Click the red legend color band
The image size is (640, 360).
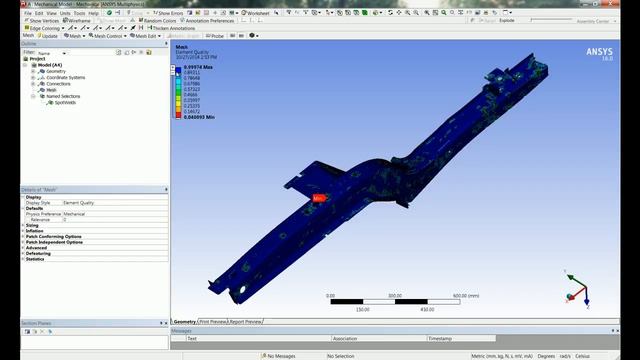(x=178, y=116)
